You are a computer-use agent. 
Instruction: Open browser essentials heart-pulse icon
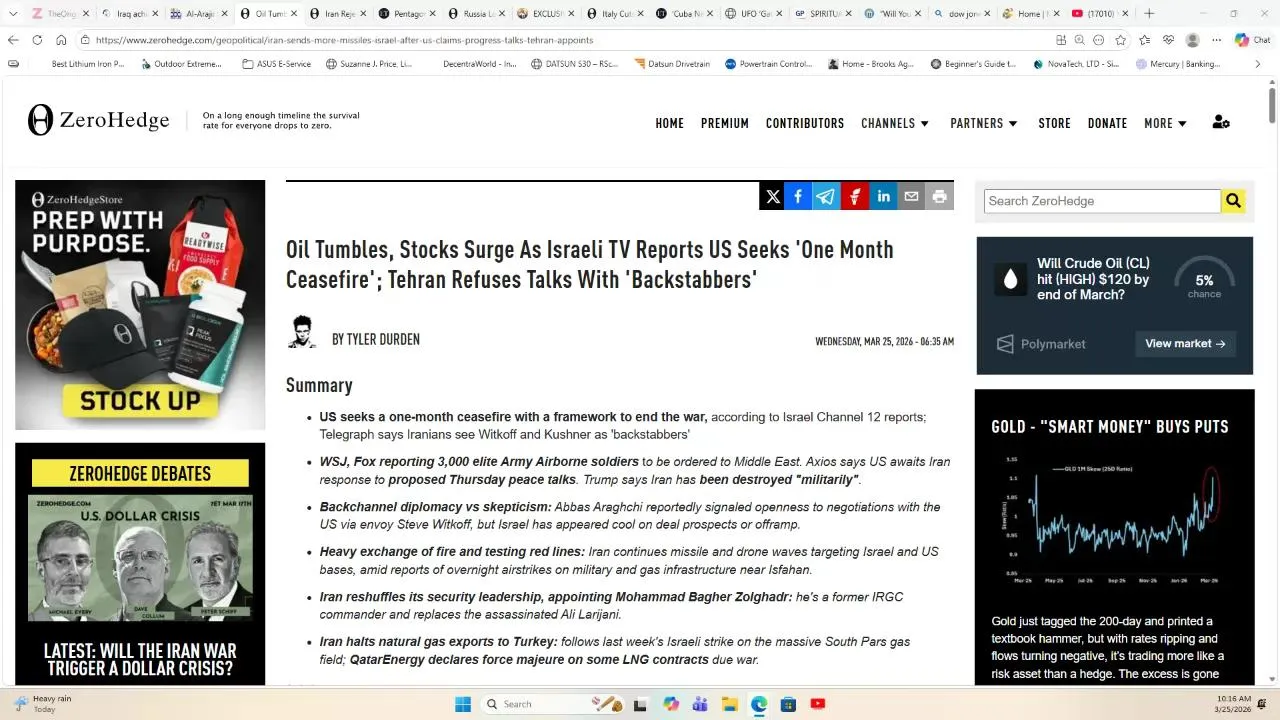point(1168,40)
